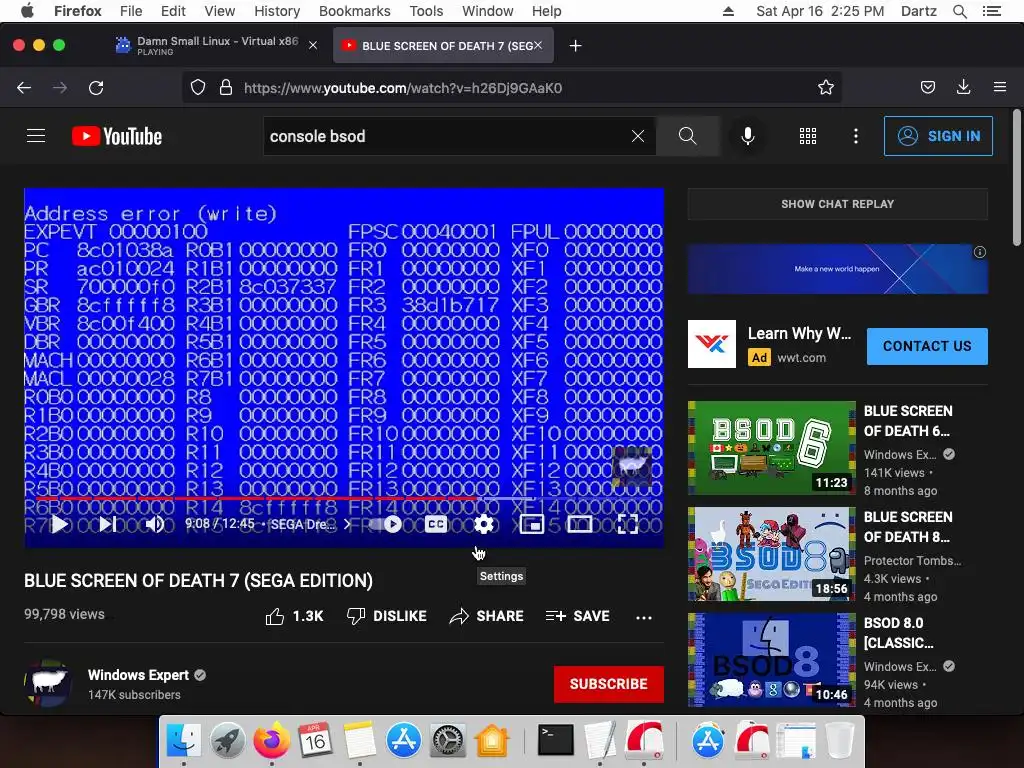Open BSOD 8.0 CLASSIC video title

898,633
